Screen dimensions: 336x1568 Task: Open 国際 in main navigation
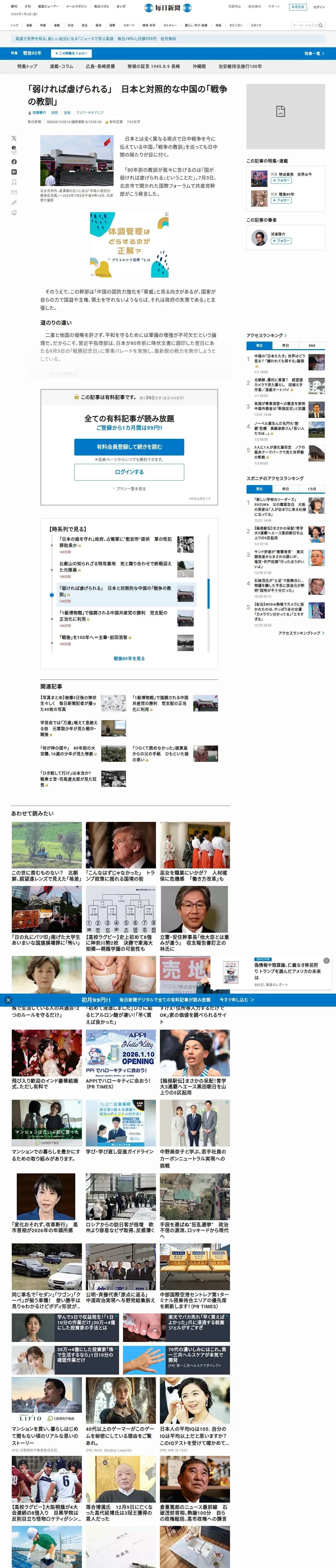click(112, 26)
